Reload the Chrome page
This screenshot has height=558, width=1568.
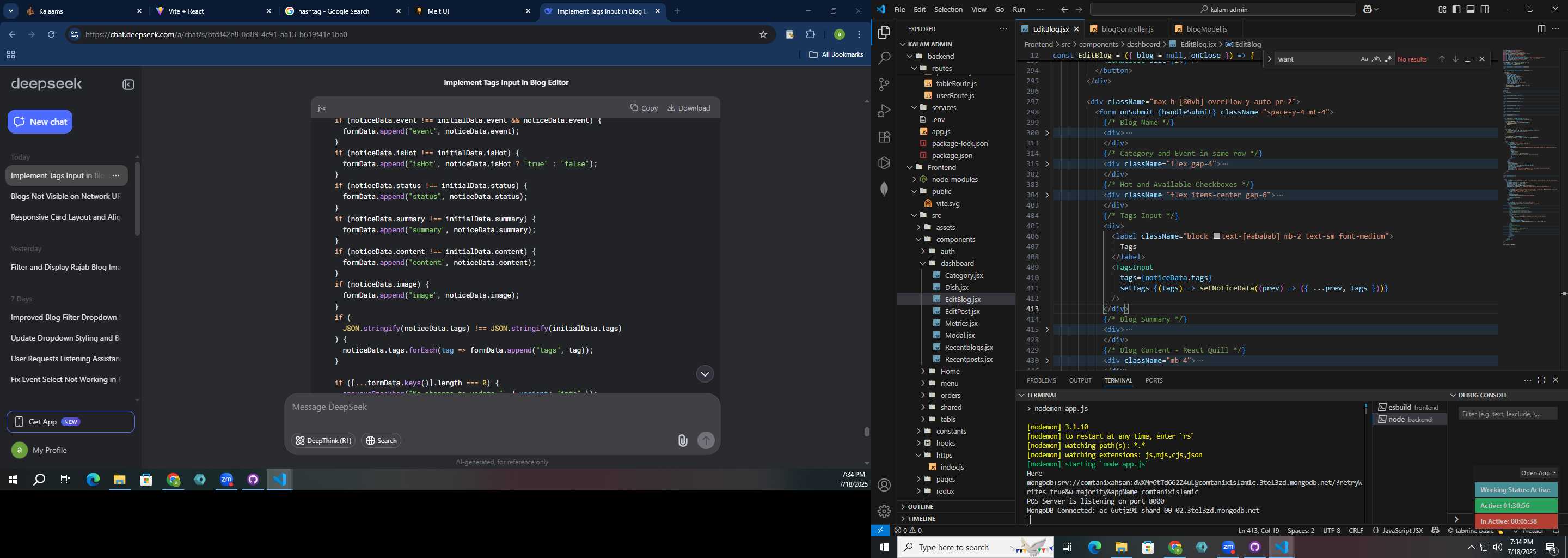[x=51, y=35]
